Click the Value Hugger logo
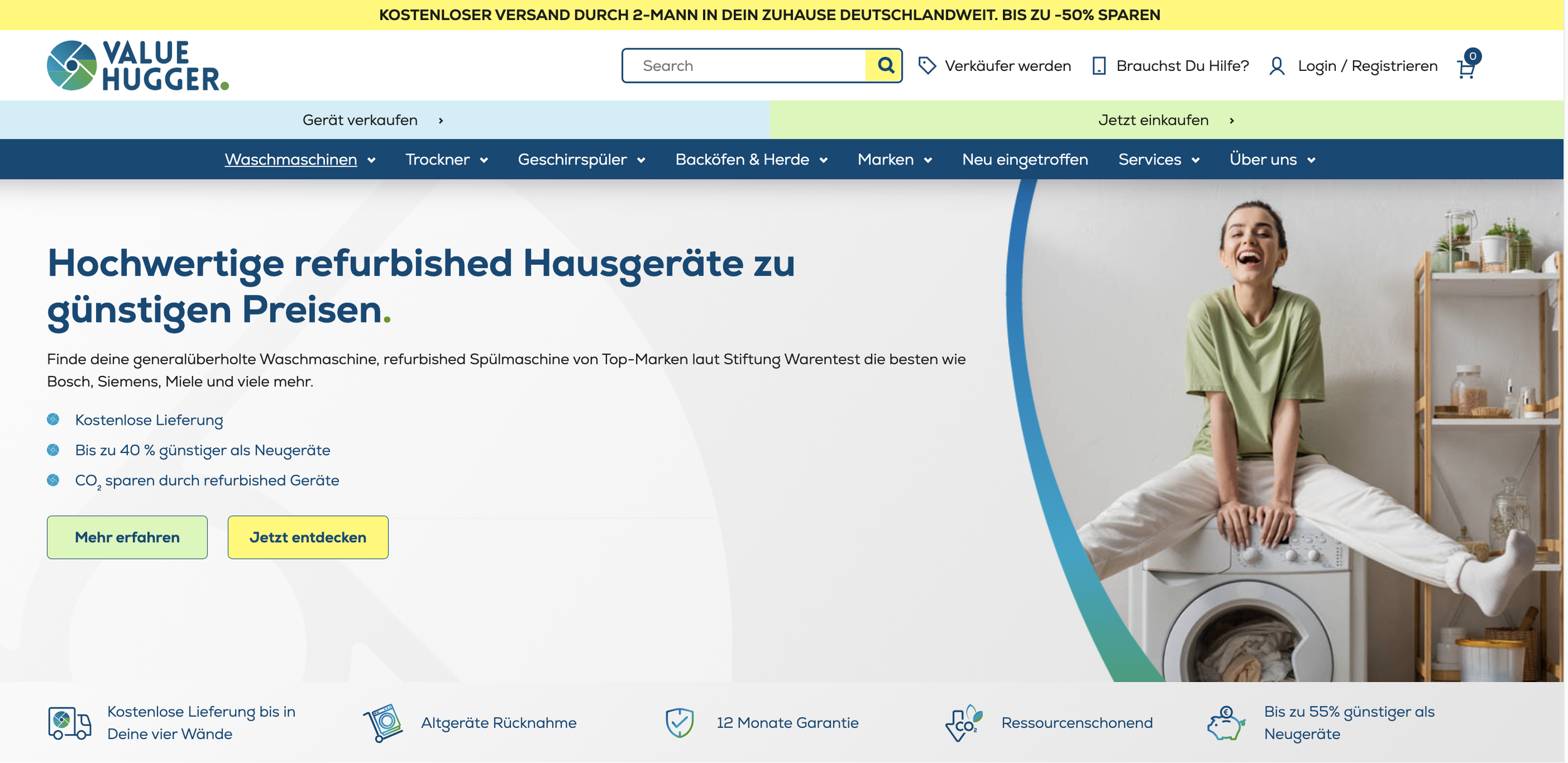Viewport: 1568px width, 763px height. tap(138, 65)
